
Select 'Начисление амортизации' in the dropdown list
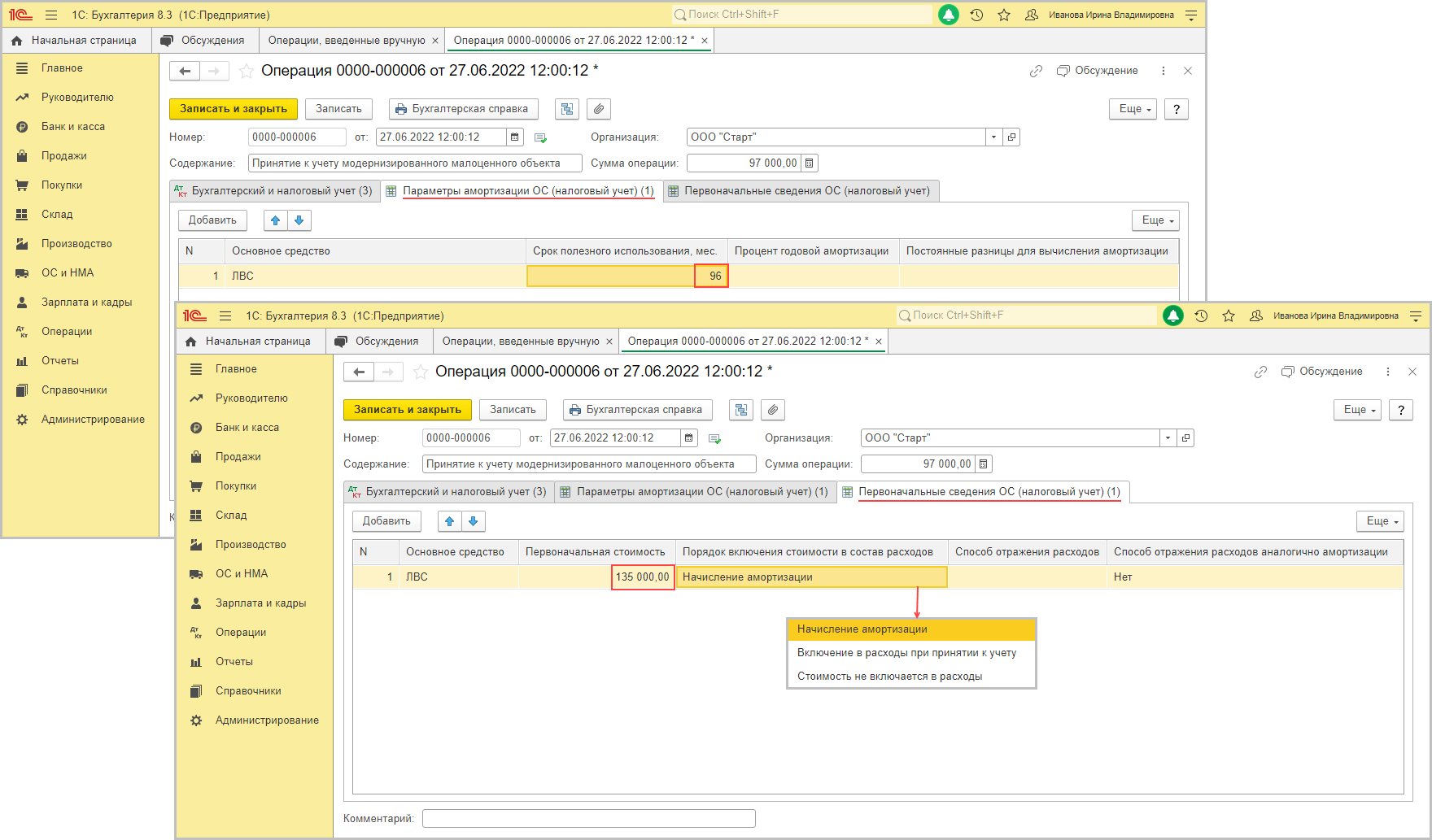[x=911, y=629]
